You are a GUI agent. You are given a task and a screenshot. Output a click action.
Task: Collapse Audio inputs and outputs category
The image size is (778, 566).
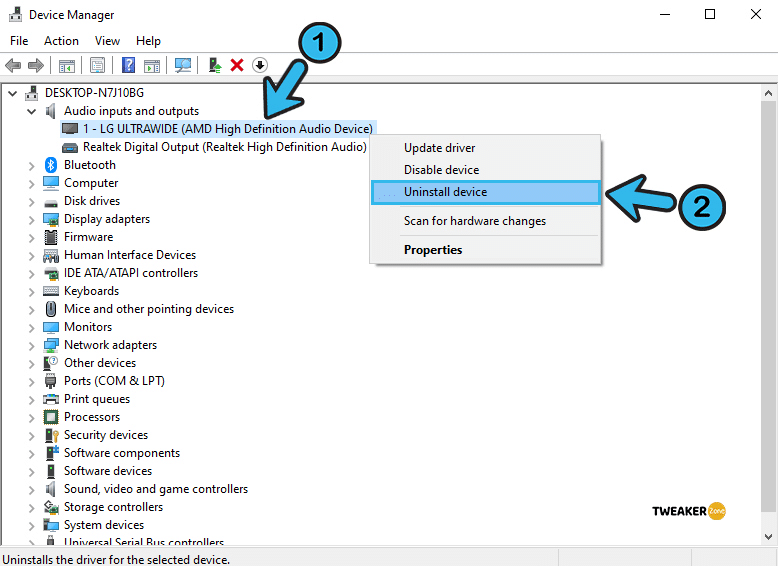(31, 111)
